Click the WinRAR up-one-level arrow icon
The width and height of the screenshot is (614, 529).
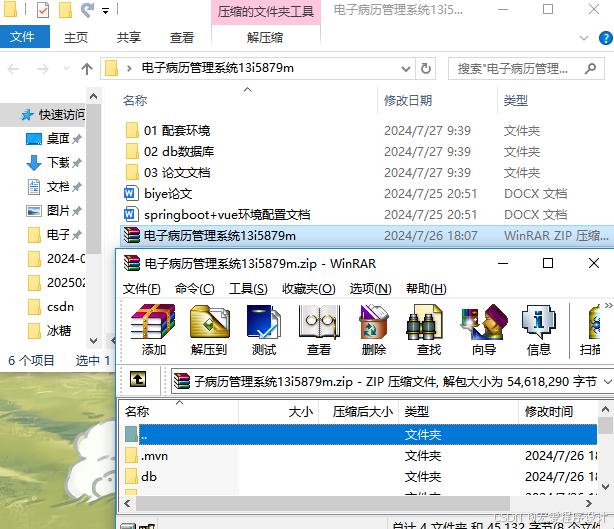[x=138, y=379]
